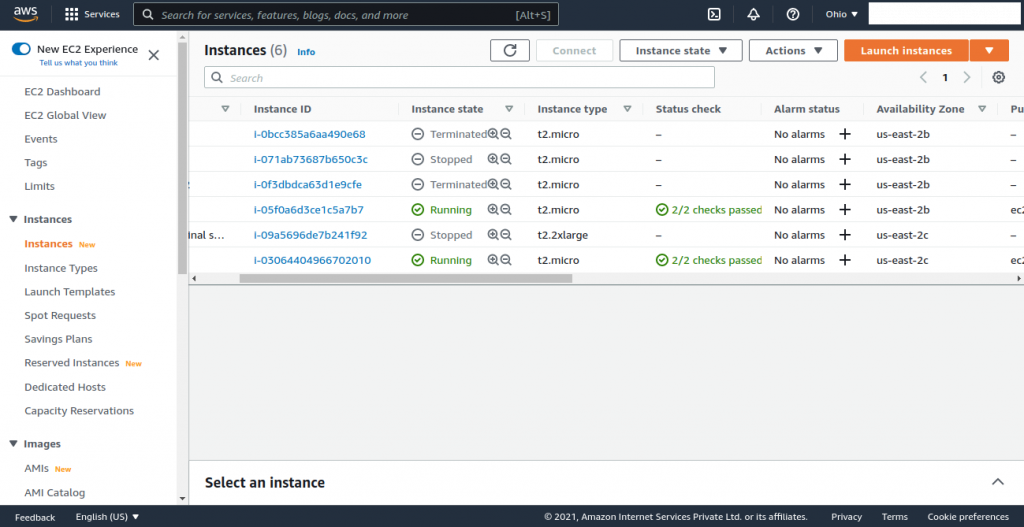Zoom in state filter for i-05f0a6d3ce1c5a7b7
The height and width of the screenshot is (527, 1024).
coord(493,210)
